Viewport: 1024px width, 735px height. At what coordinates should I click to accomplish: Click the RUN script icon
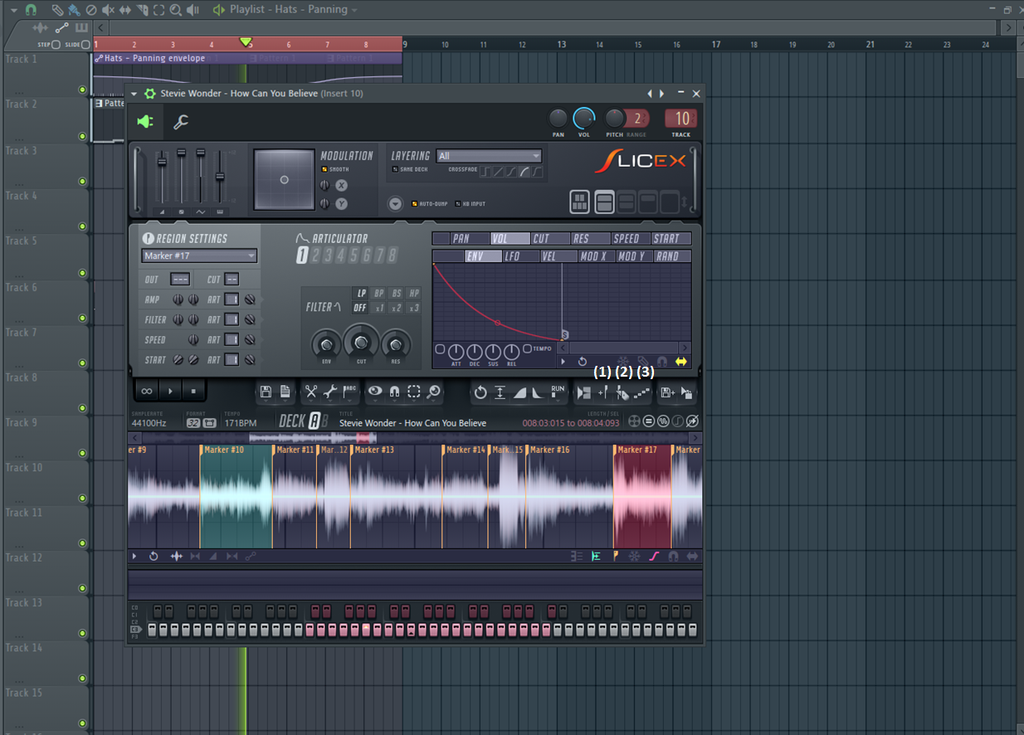(560, 391)
